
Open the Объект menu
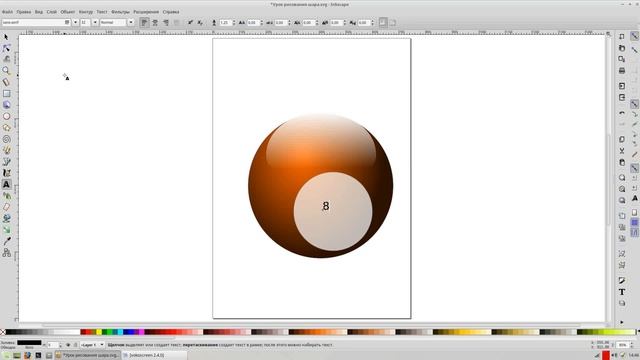pyautogui.click(x=68, y=12)
